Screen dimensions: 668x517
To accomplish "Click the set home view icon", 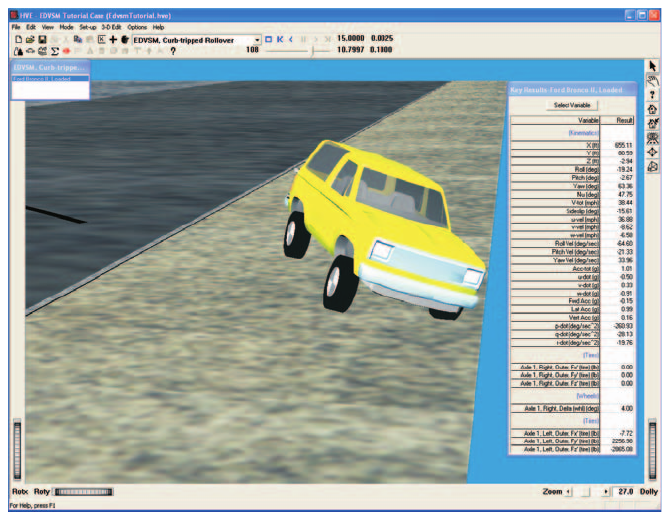I will pos(652,124).
